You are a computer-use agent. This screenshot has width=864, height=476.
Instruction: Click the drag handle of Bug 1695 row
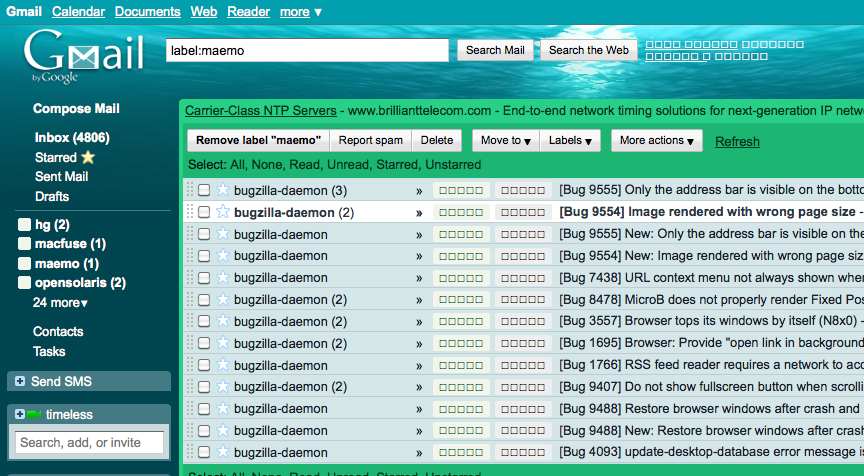190,343
